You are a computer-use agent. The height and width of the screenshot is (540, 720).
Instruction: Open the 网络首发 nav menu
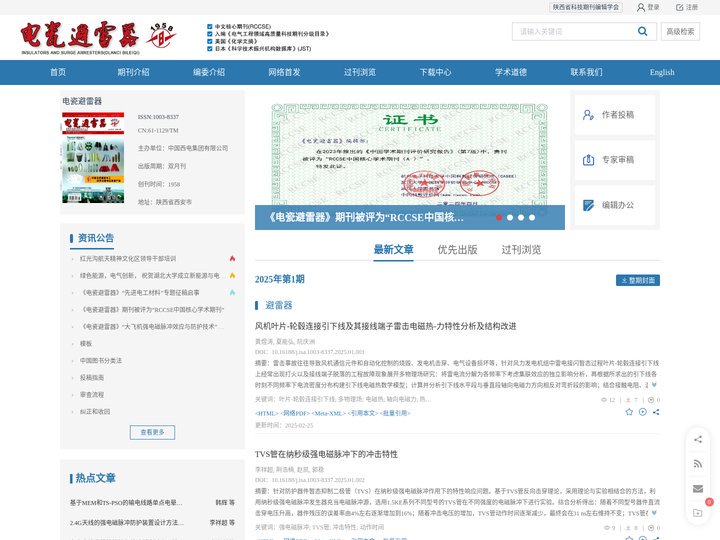click(284, 72)
